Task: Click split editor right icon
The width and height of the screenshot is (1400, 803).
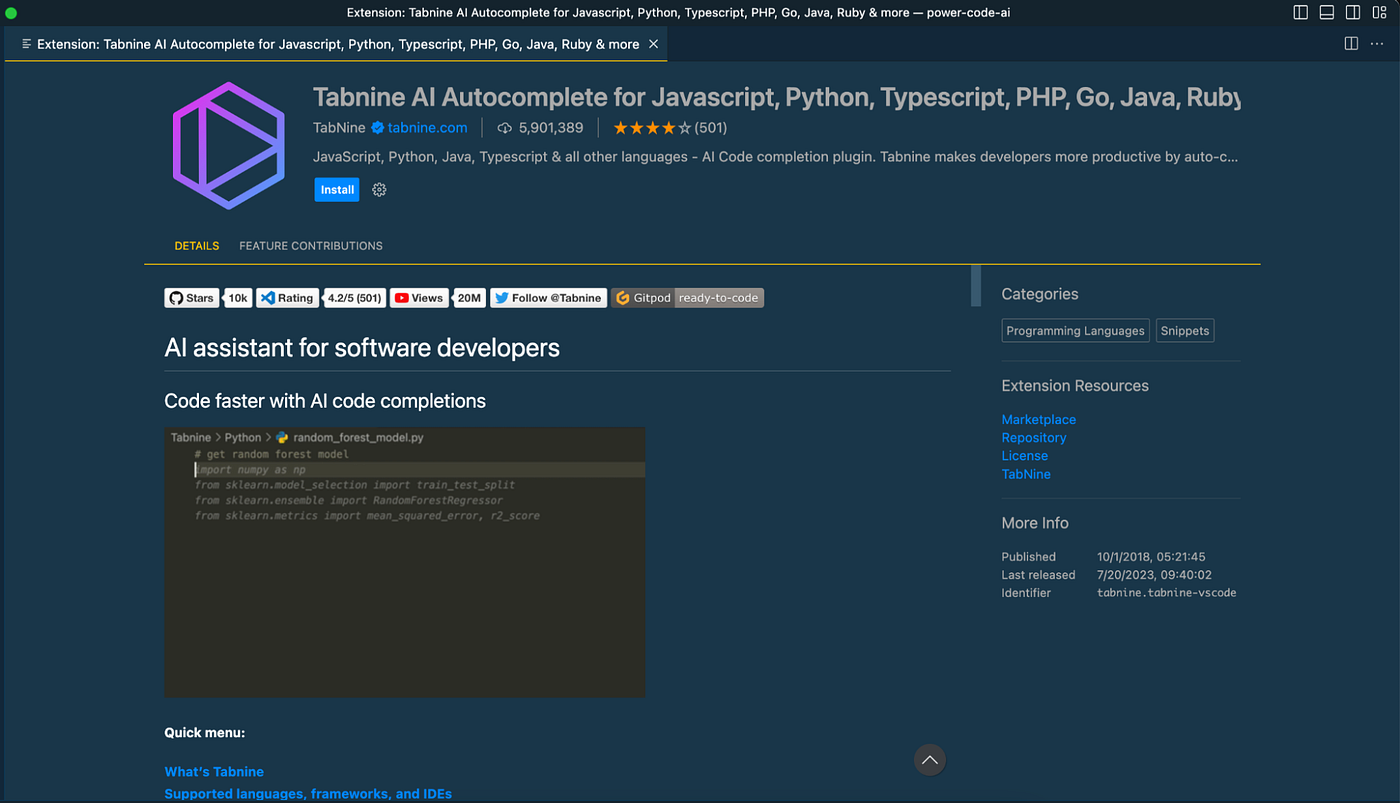Action: click(x=1351, y=44)
